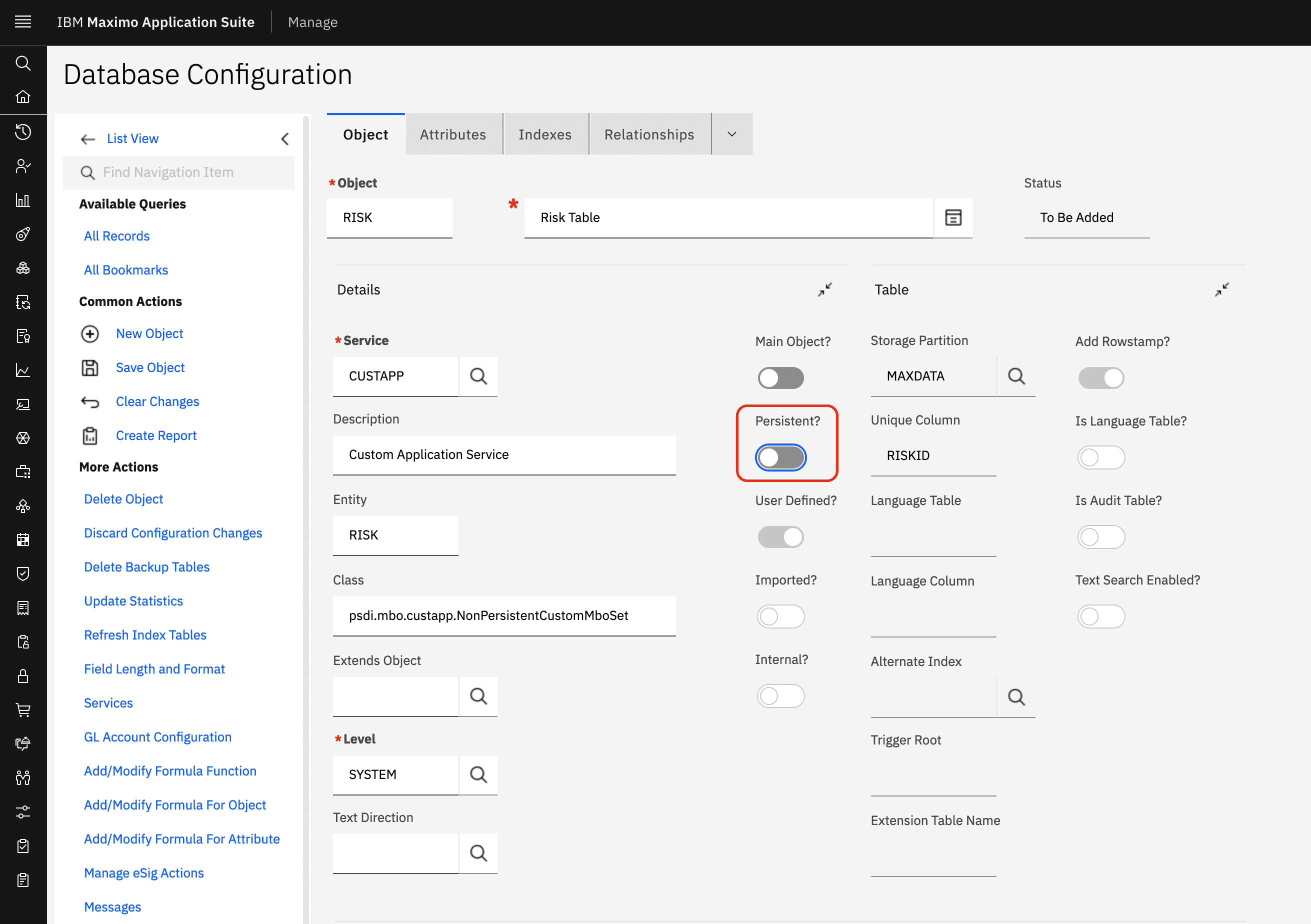Switch to the Indexes tab
This screenshot has height=924, width=1311.
pos(545,135)
